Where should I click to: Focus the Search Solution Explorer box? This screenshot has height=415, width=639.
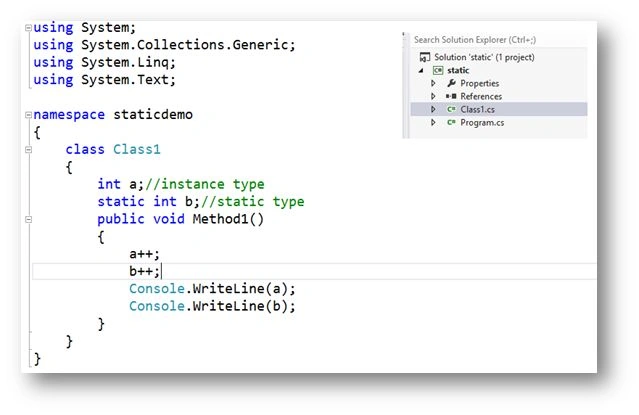(498, 40)
